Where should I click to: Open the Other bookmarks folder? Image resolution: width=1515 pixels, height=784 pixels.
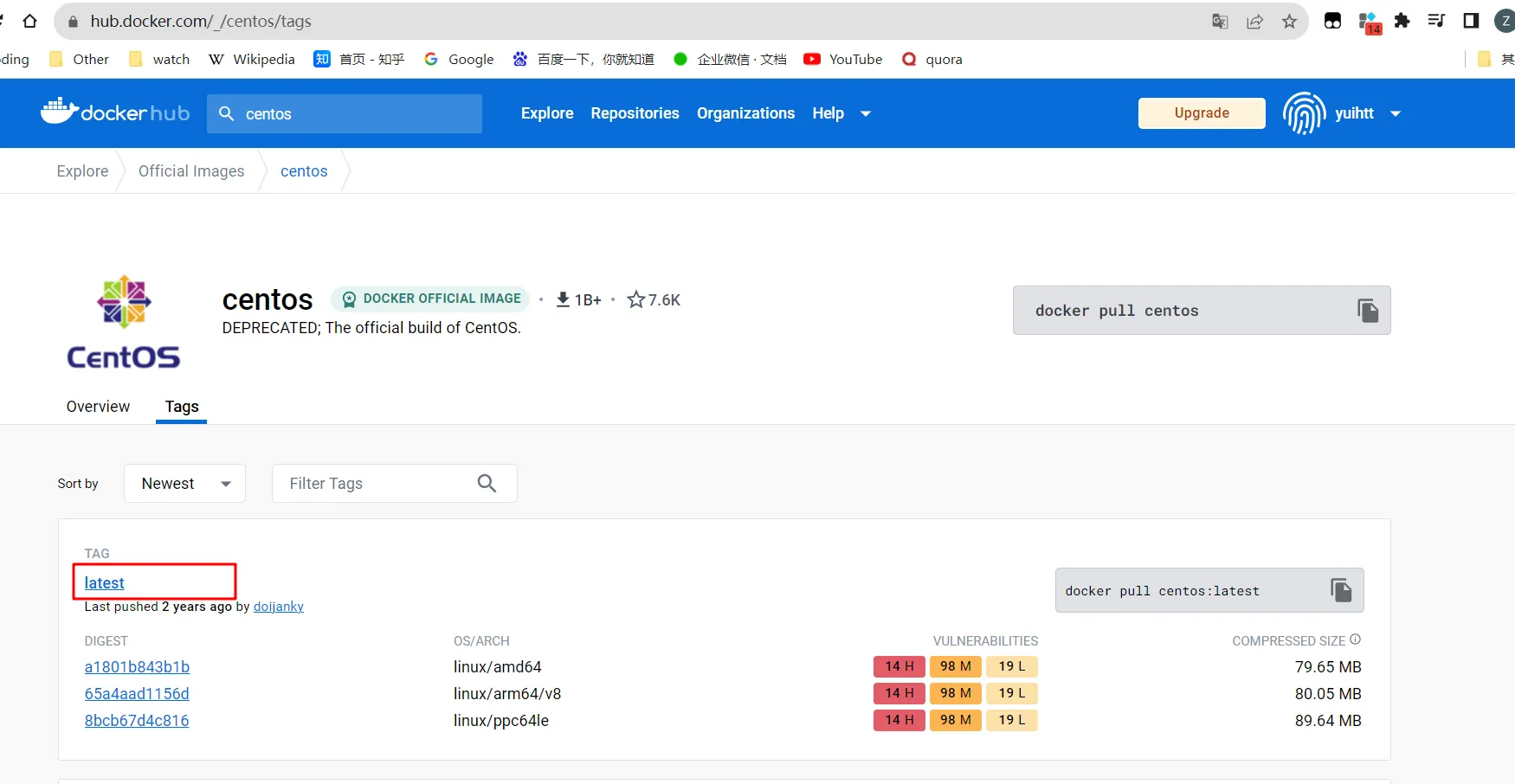click(80, 59)
